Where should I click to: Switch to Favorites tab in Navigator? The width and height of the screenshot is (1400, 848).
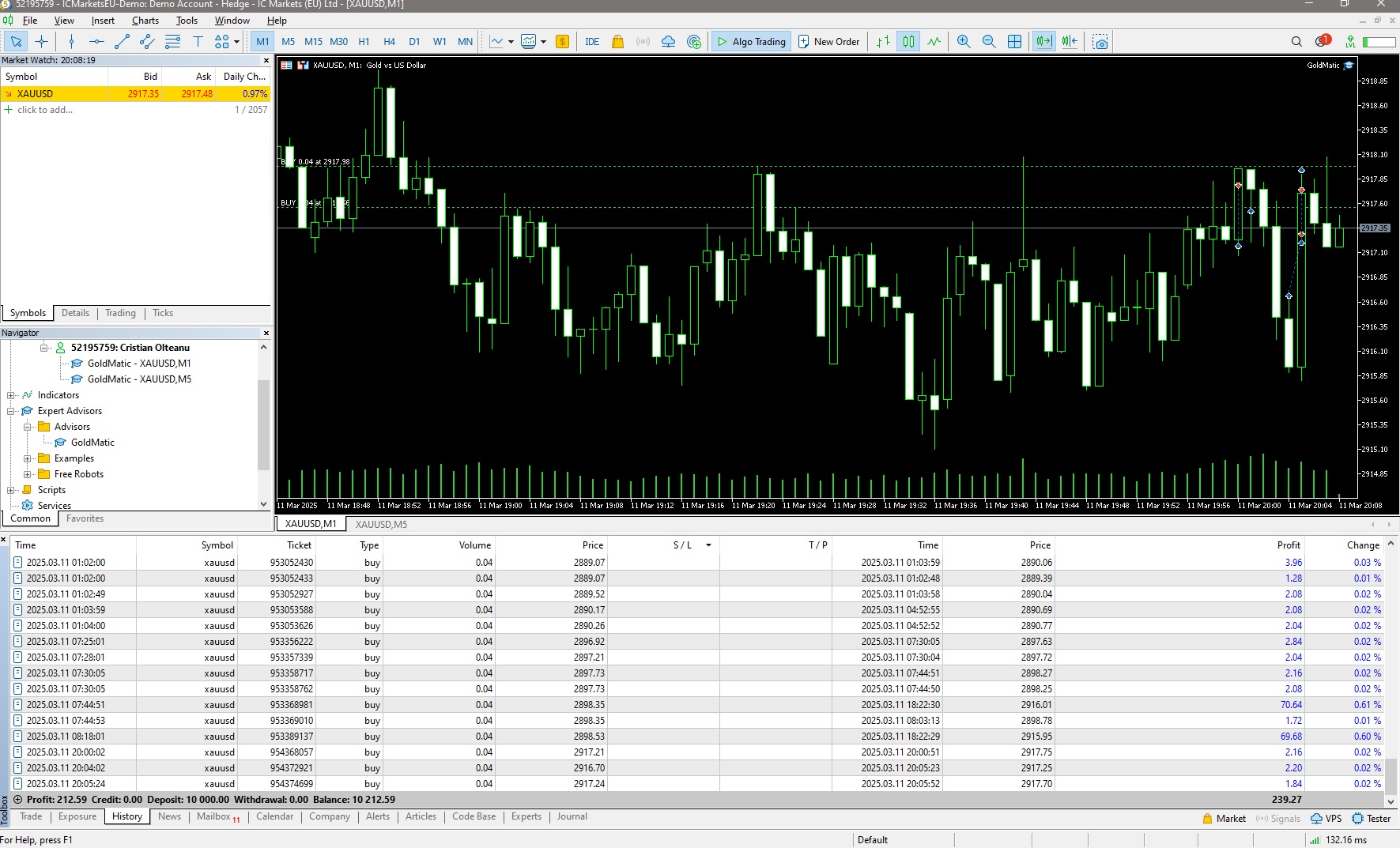point(85,518)
